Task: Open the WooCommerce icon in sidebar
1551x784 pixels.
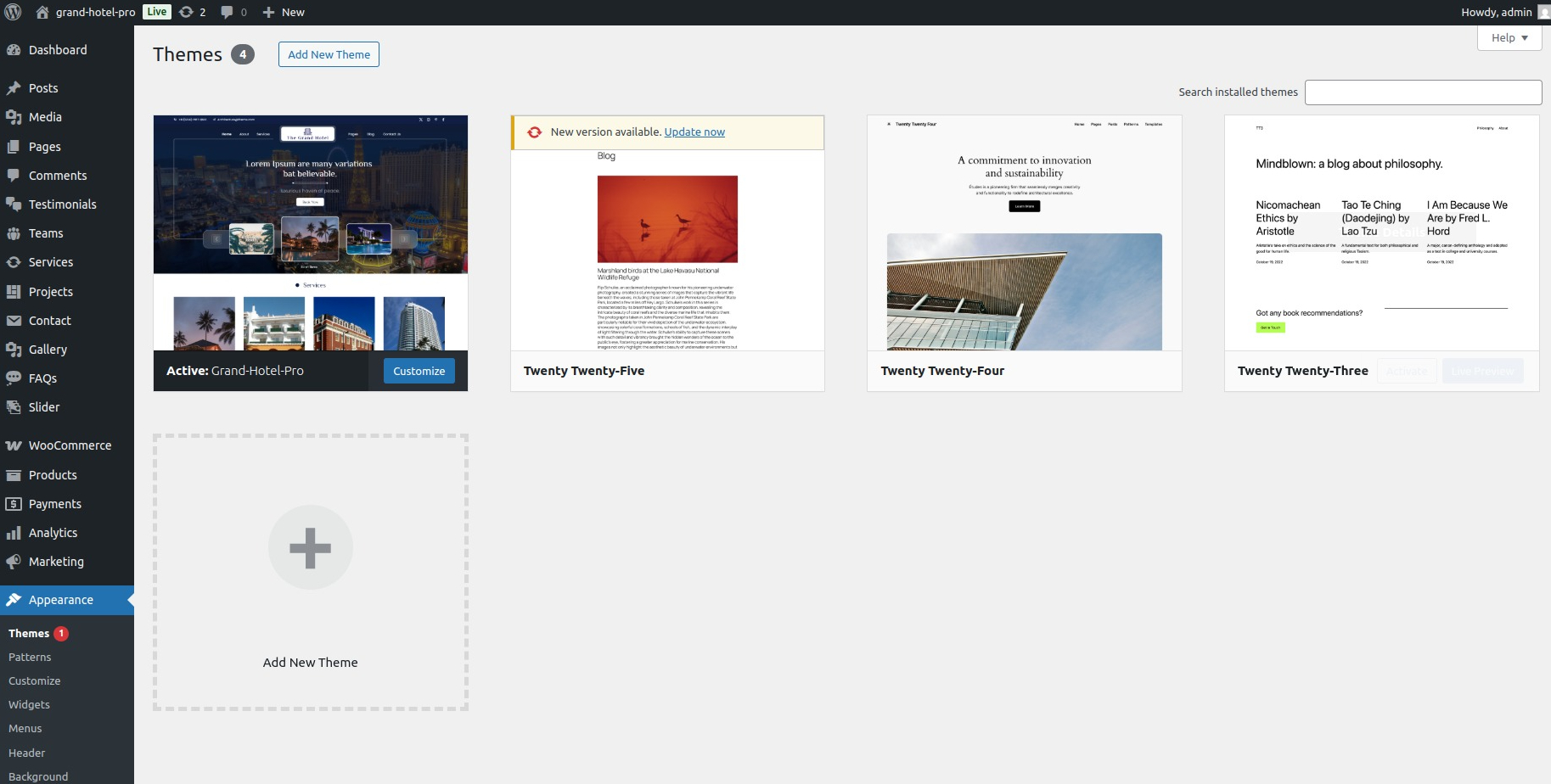Action: (x=14, y=445)
